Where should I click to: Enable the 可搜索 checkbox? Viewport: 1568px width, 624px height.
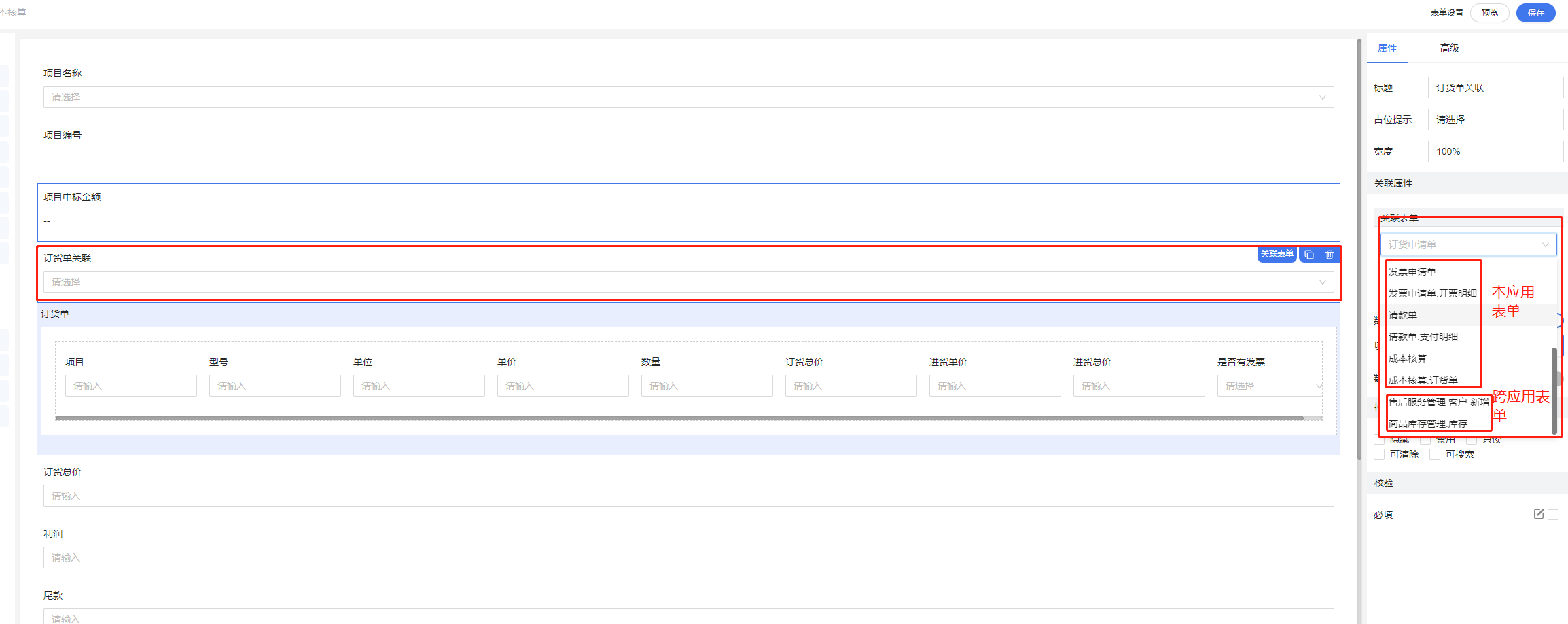point(1435,454)
